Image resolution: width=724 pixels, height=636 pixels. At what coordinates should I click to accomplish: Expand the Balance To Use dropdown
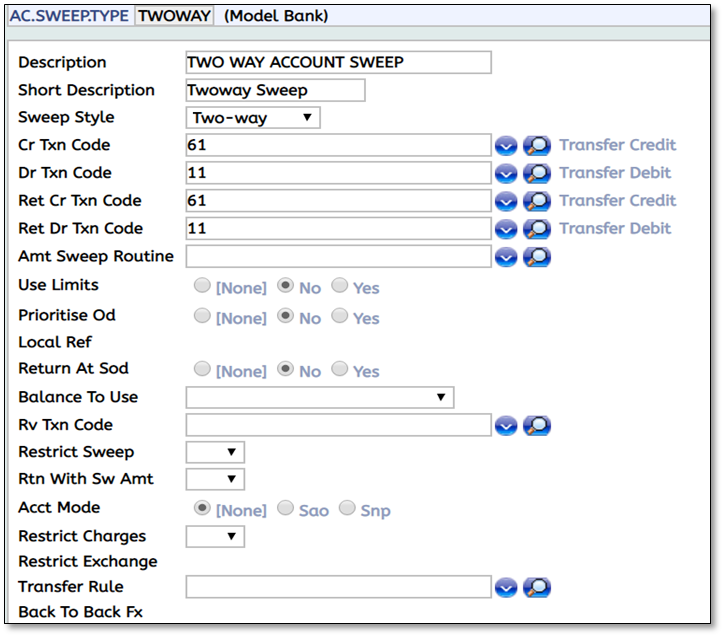click(320, 398)
